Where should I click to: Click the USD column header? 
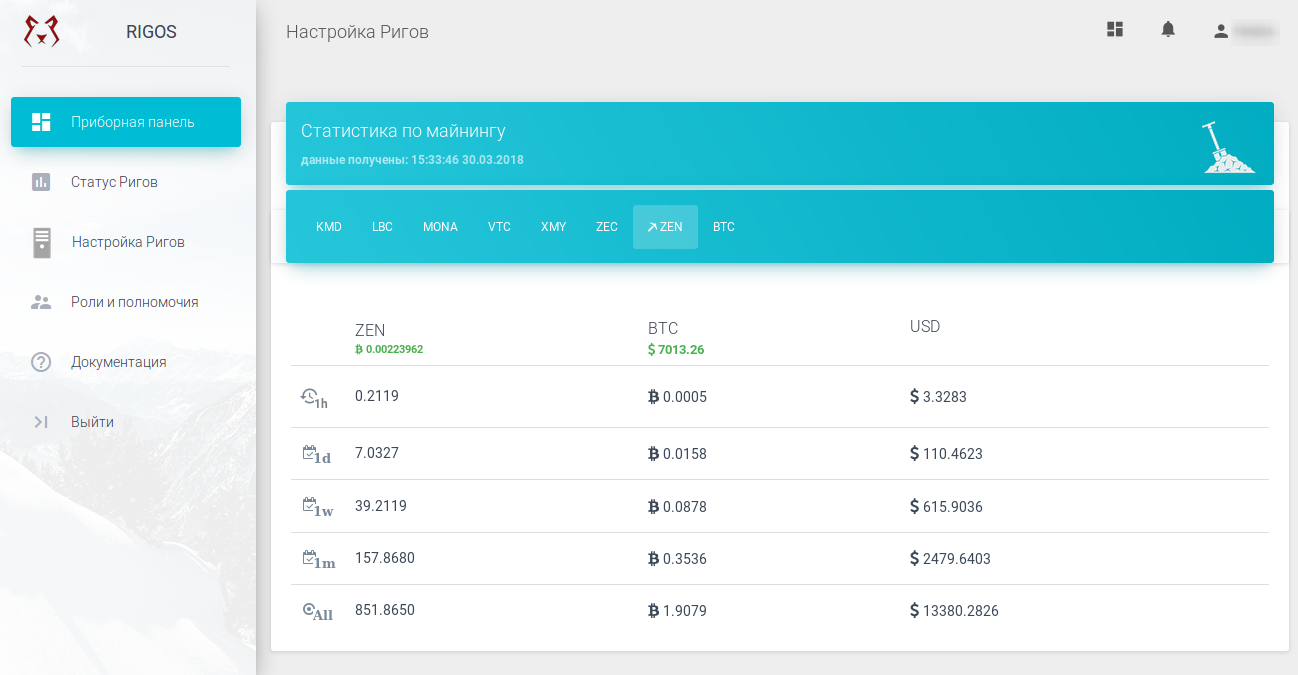(x=925, y=327)
